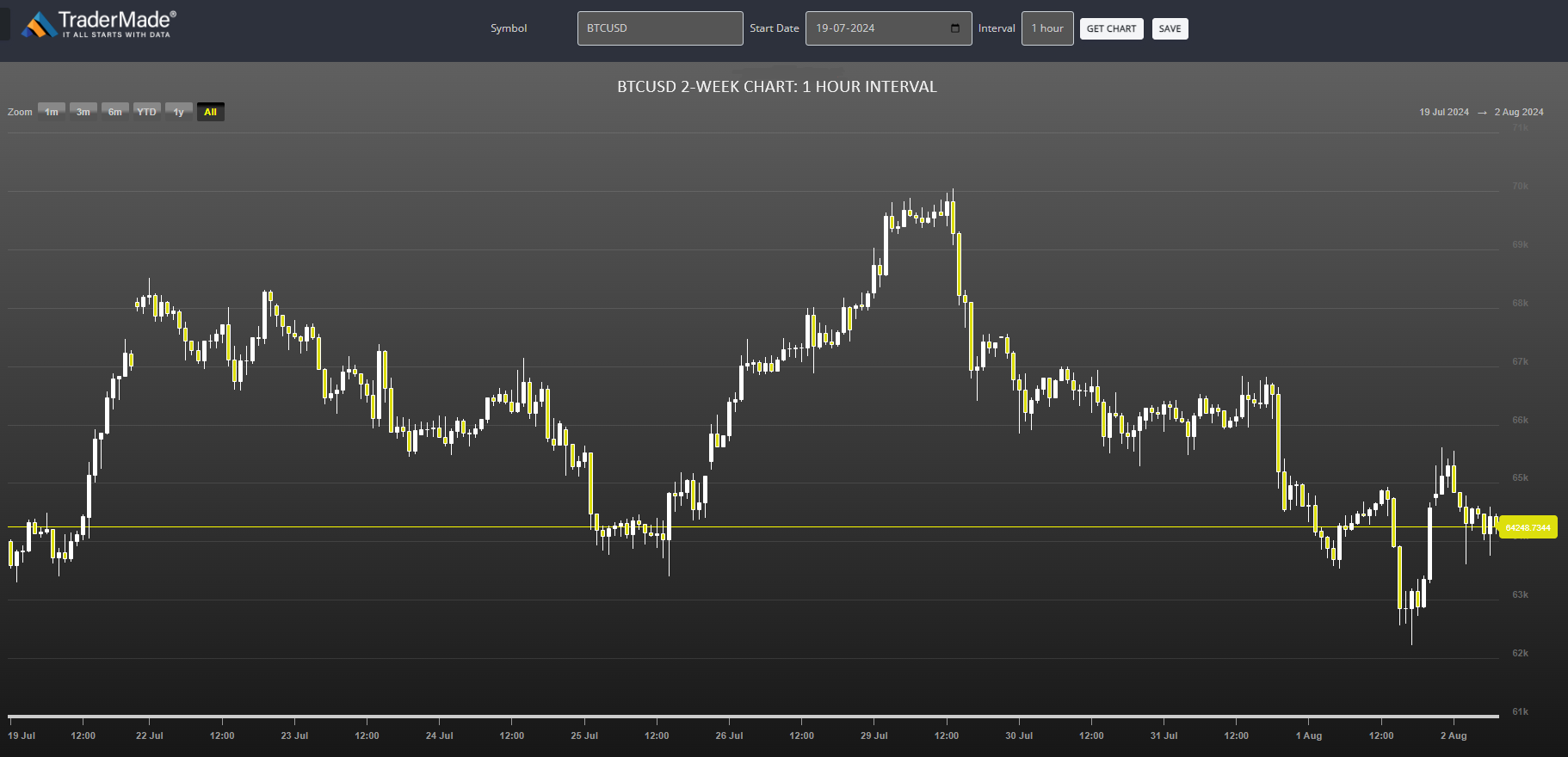
Task: Open the date picker calendar icon
Action: point(955,28)
